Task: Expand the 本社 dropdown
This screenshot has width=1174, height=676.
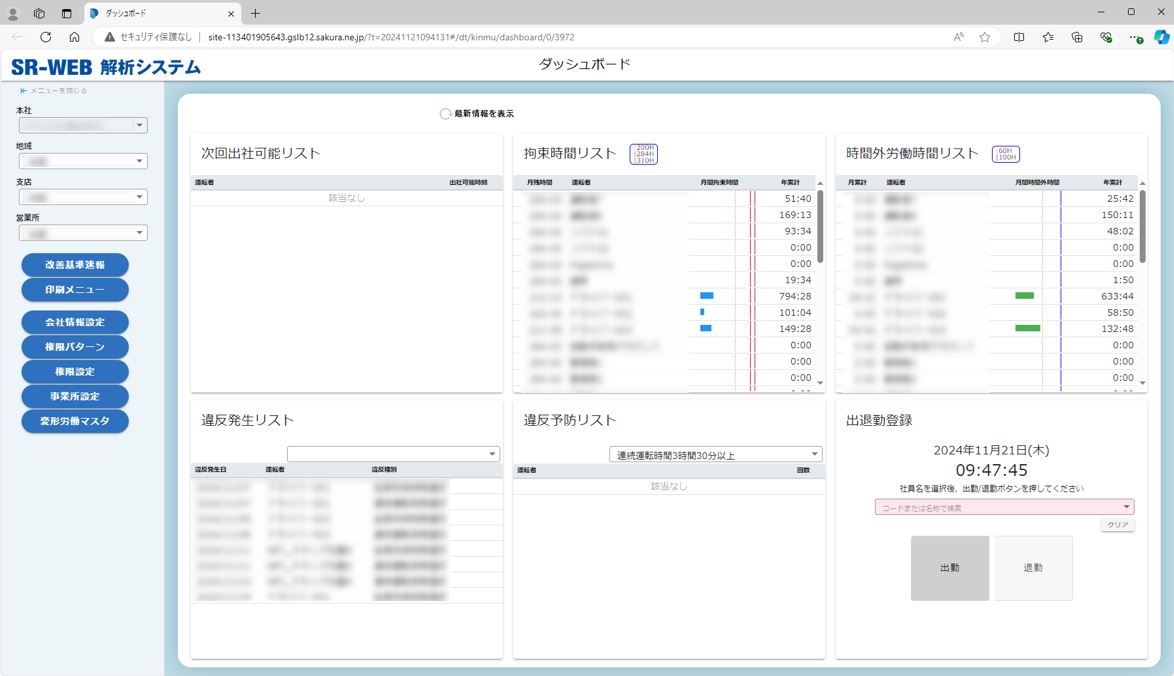Action: pos(83,126)
